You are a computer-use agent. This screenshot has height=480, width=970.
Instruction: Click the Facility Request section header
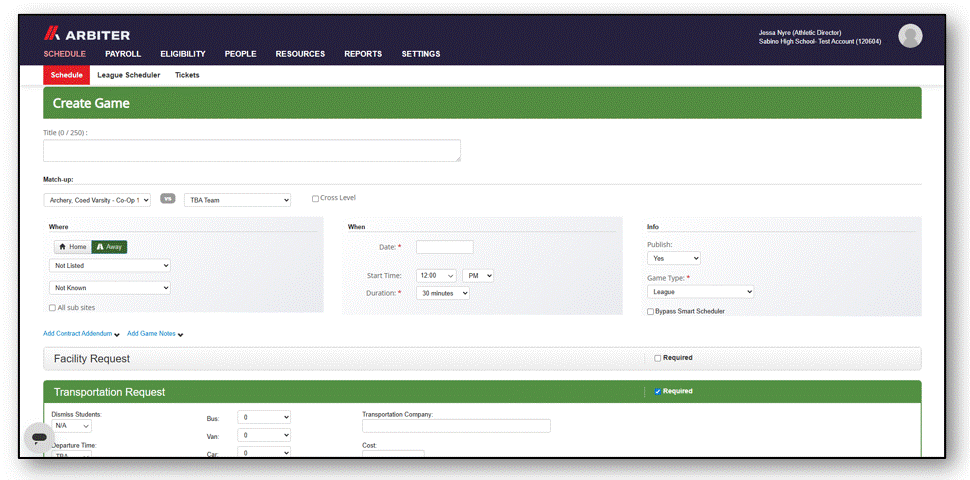click(482, 358)
